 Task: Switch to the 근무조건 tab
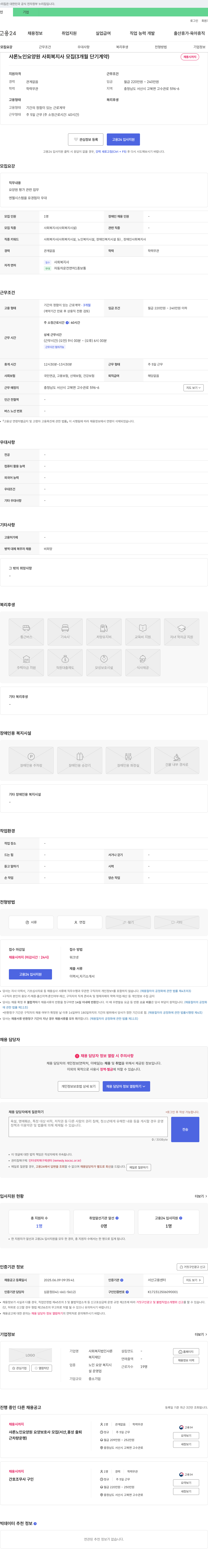point(45,47)
